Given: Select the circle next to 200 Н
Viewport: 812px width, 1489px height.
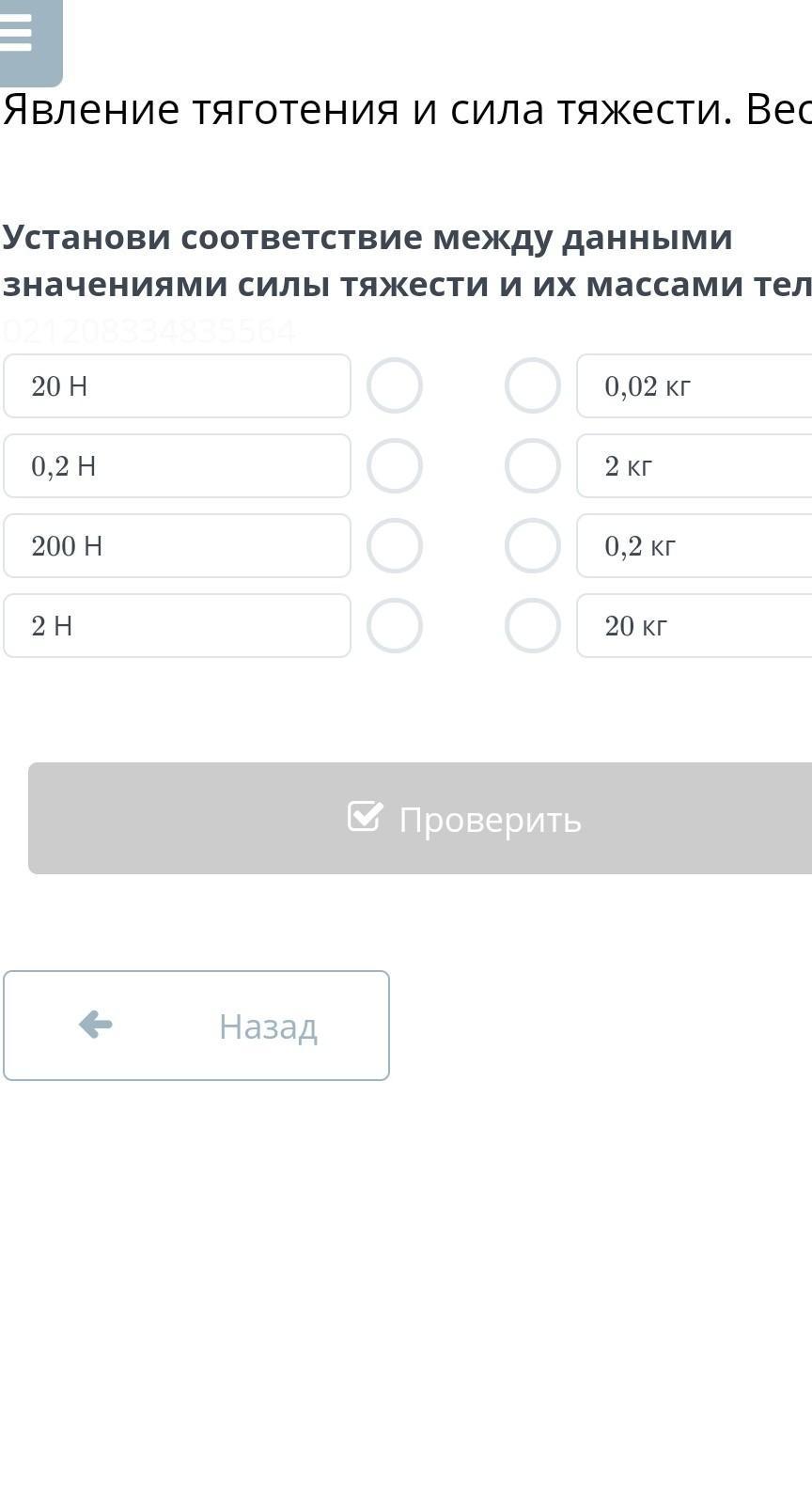Looking at the screenshot, I should pyautogui.click(x=395, y=545).
